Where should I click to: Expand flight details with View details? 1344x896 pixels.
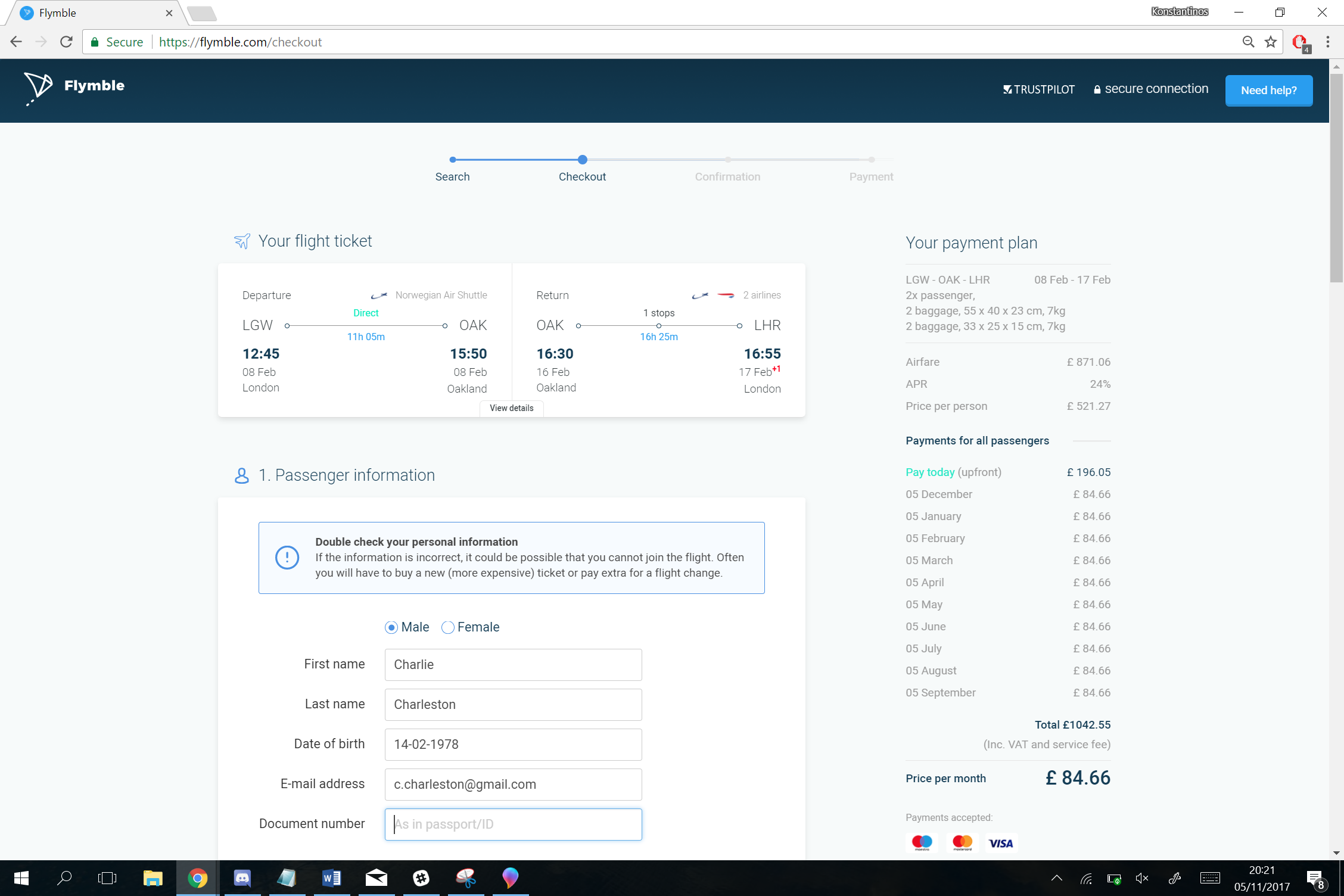point(512,408)
